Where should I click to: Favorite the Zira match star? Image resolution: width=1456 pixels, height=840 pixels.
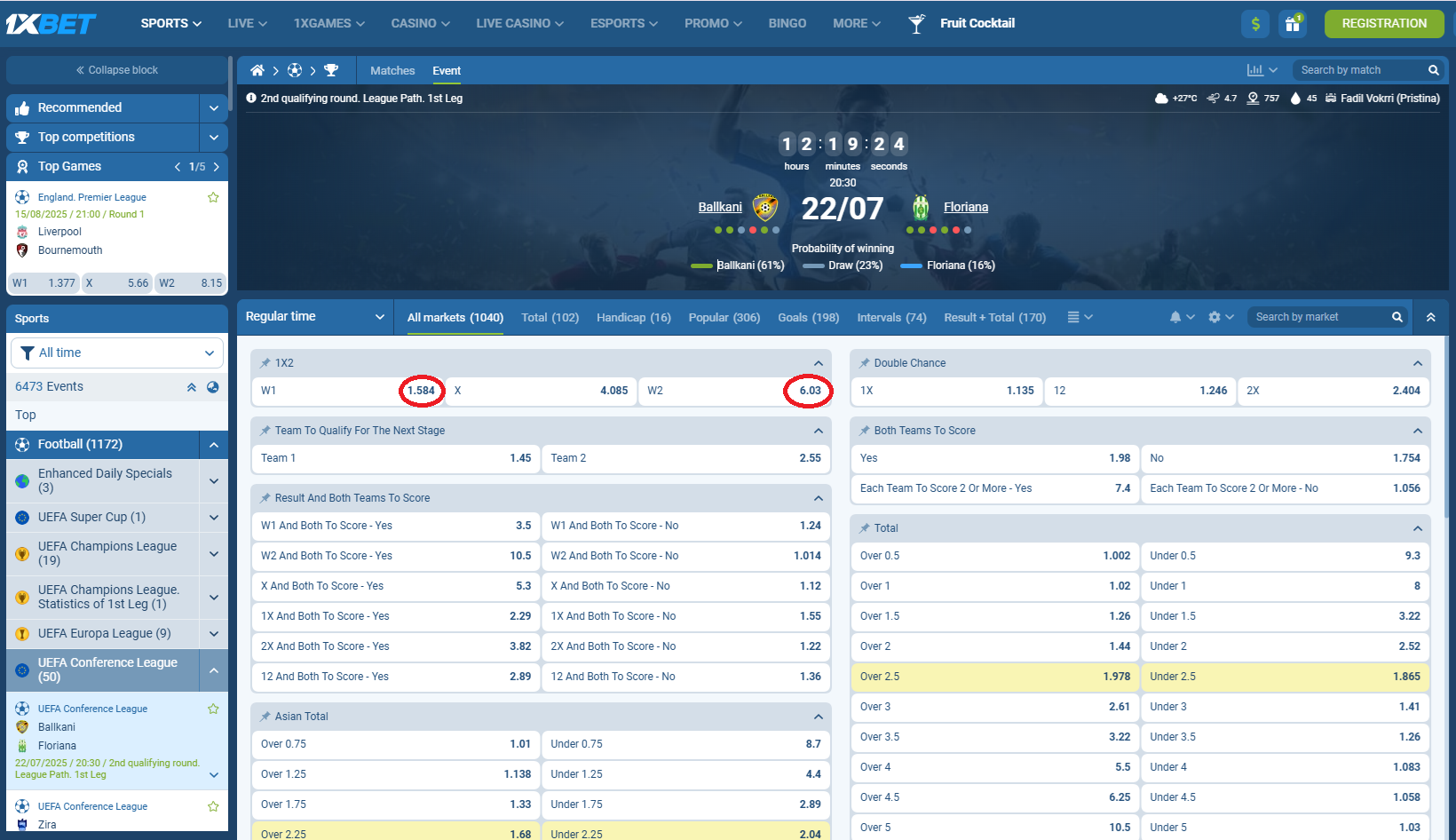click(x=213, y=806)
